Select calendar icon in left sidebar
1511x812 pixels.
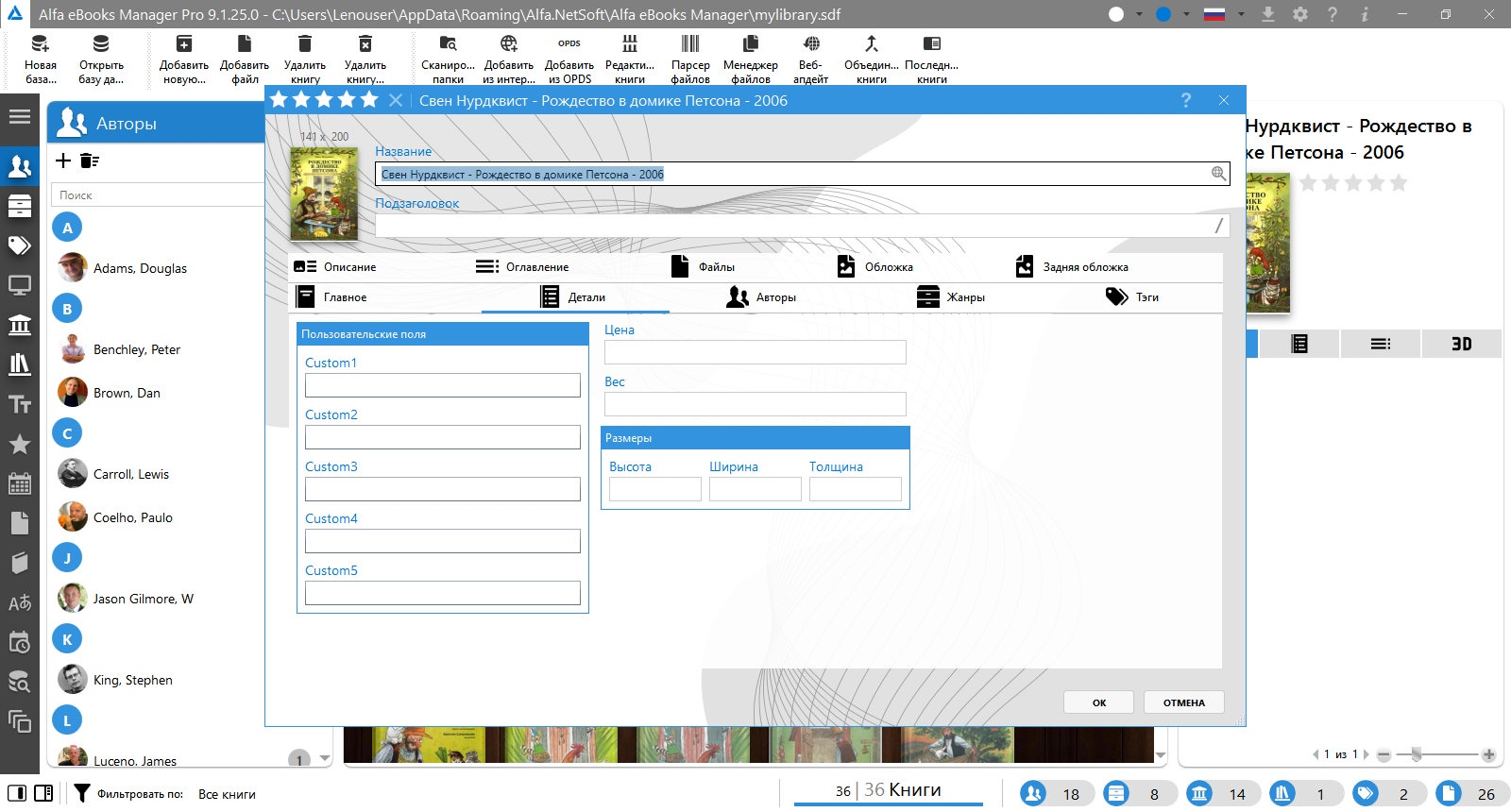coord(20,483)
